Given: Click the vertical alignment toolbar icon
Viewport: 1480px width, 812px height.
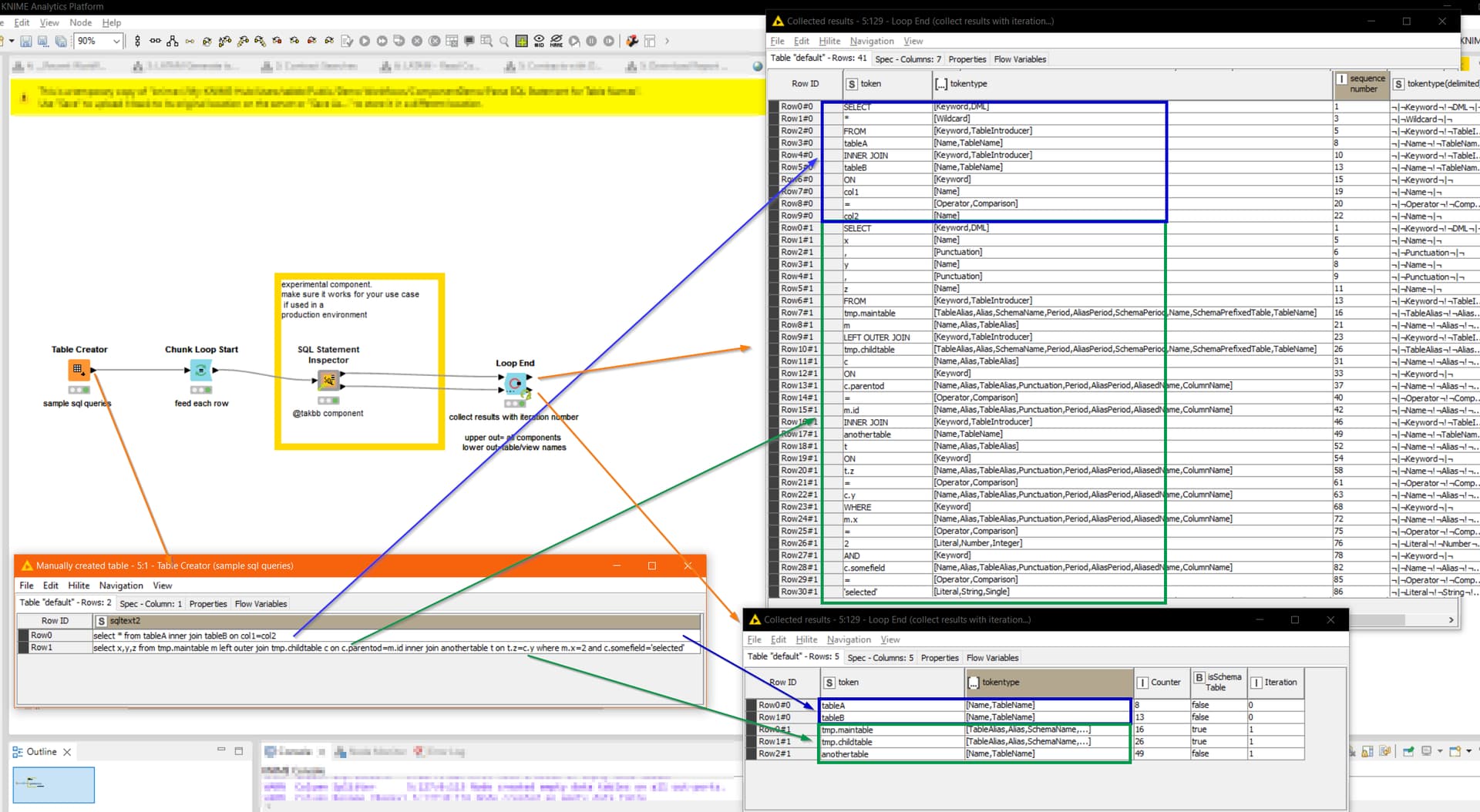Looking at the screenshot, I should pos(138,41).
